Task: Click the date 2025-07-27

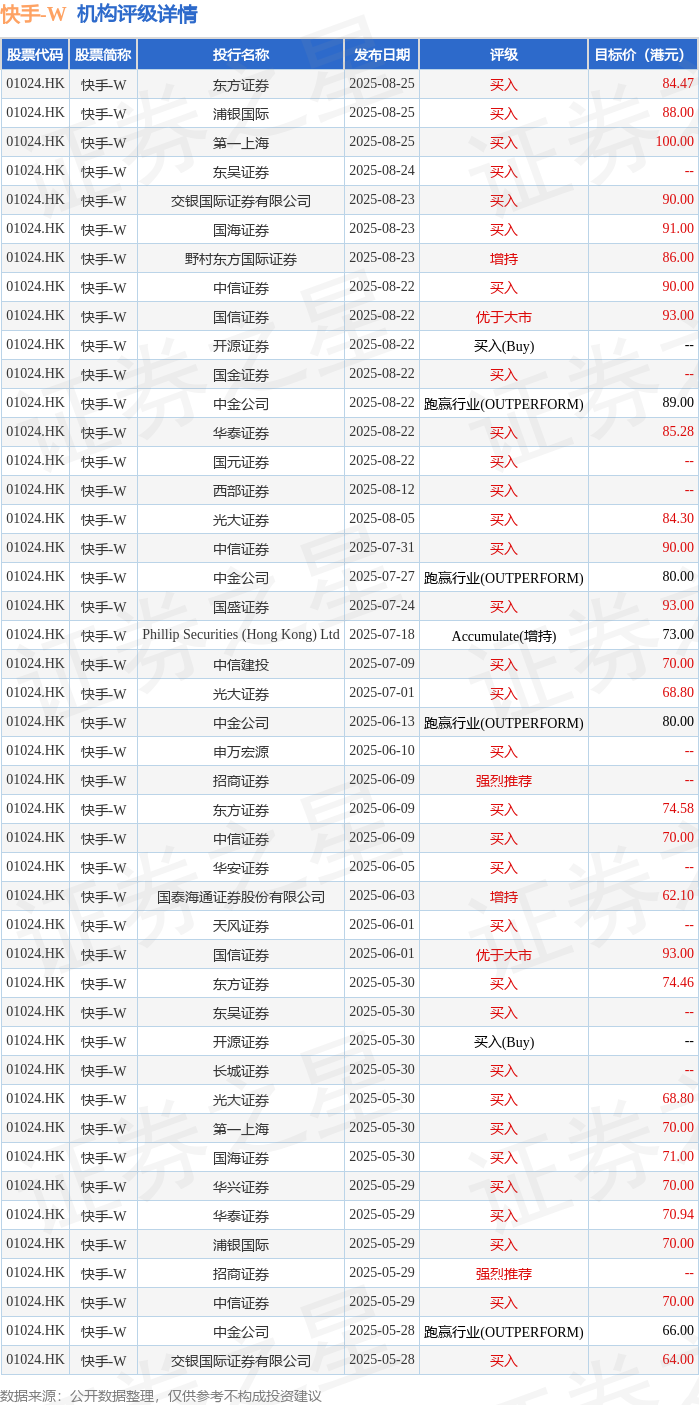Action: pyautogui.click(x=381, y=577)
